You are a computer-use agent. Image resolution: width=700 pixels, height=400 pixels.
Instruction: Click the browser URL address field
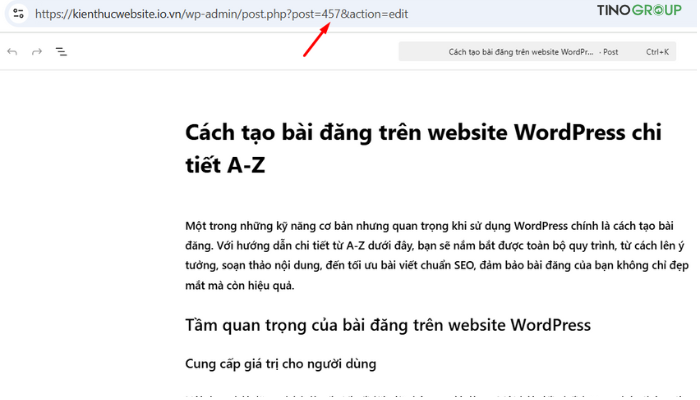click(x=221, y=14)
